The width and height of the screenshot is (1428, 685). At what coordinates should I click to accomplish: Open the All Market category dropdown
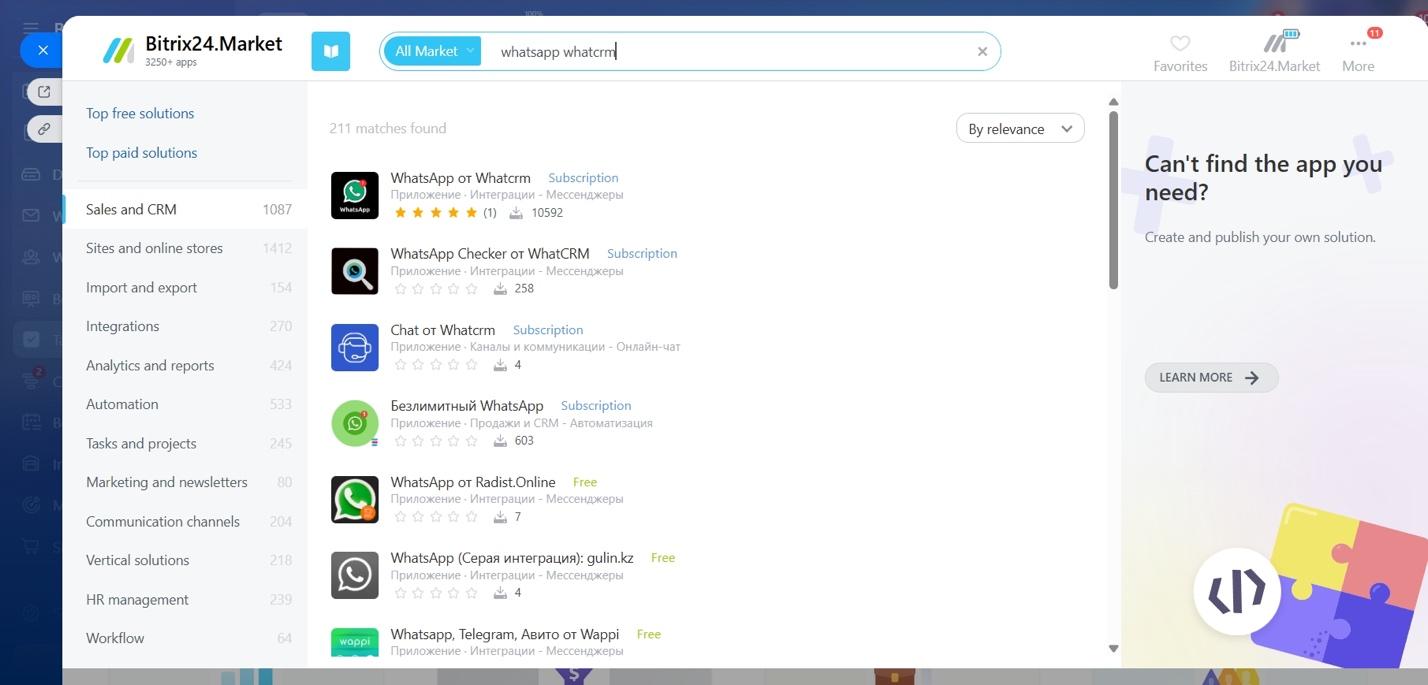pos(432,51)
